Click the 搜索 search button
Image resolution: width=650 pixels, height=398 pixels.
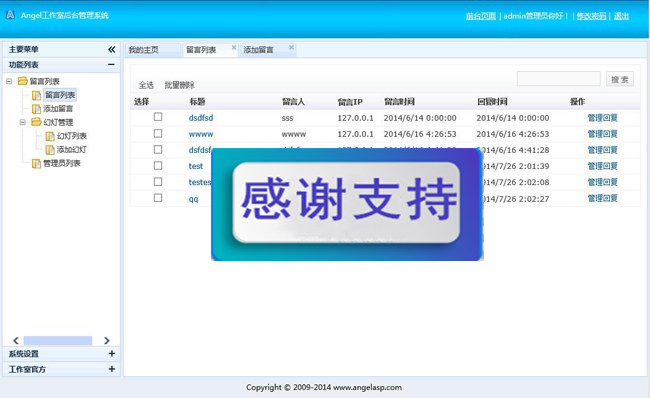coord(620,79)
